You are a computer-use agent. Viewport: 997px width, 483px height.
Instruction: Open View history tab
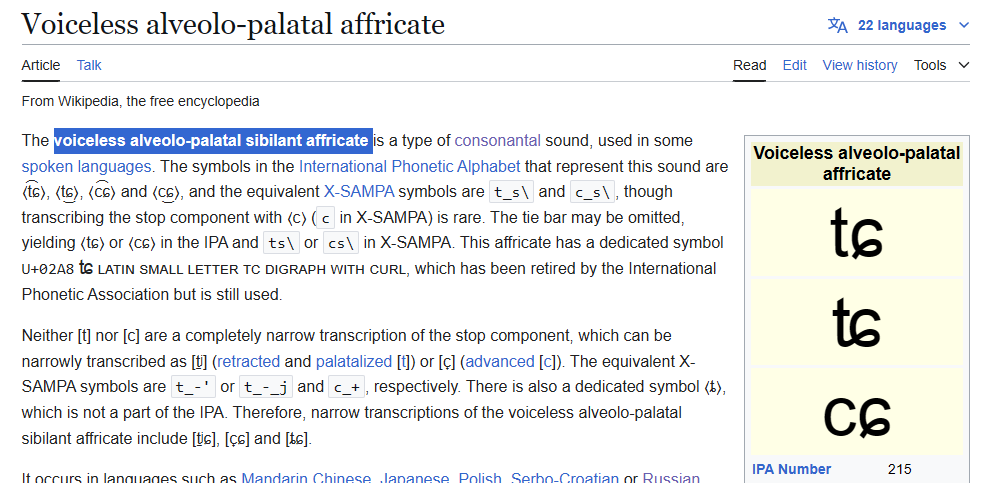(x=860, y=65)
